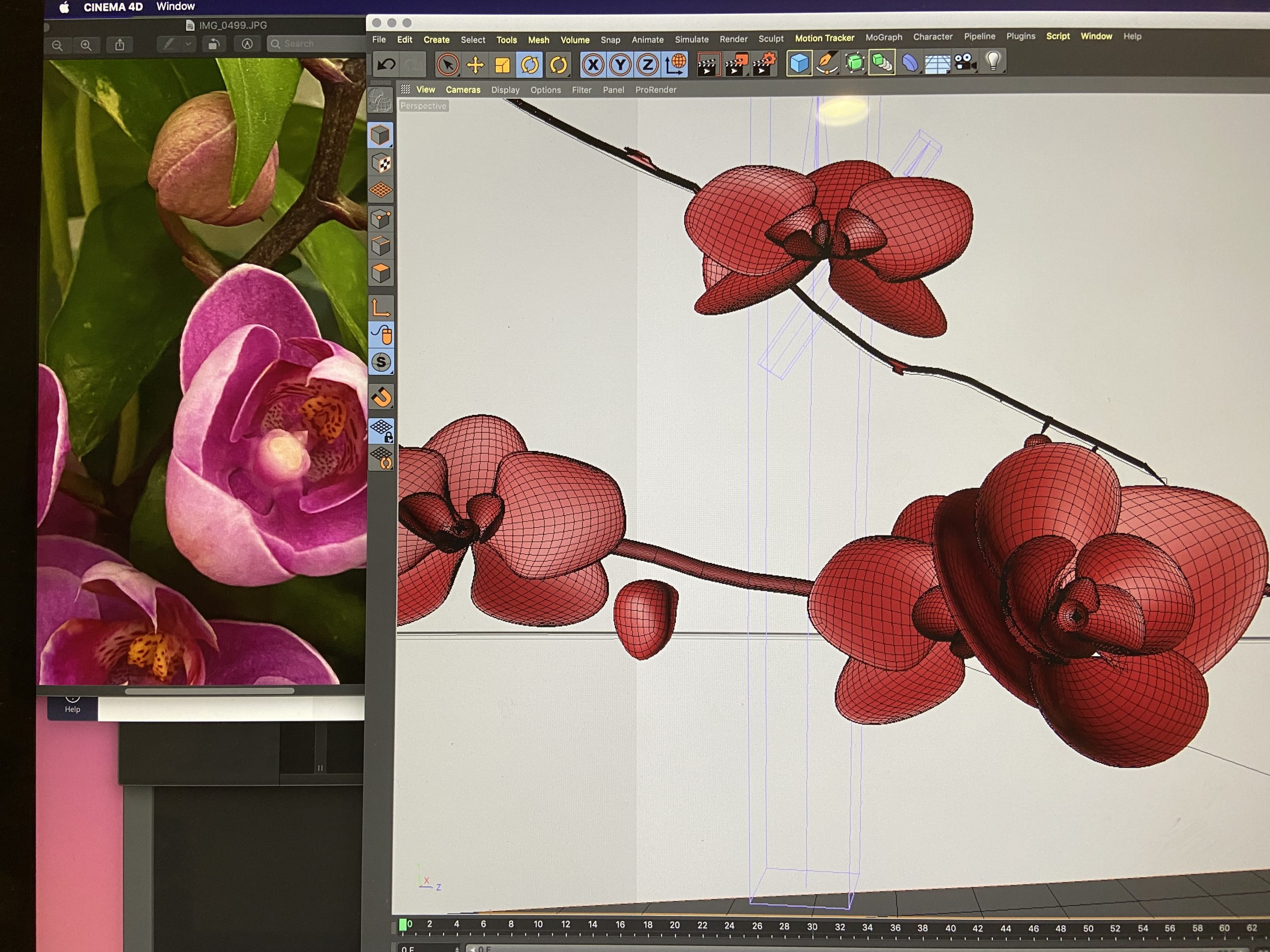Switch to Points mode
Screen dimensions: 1270x952
[380, 219]
